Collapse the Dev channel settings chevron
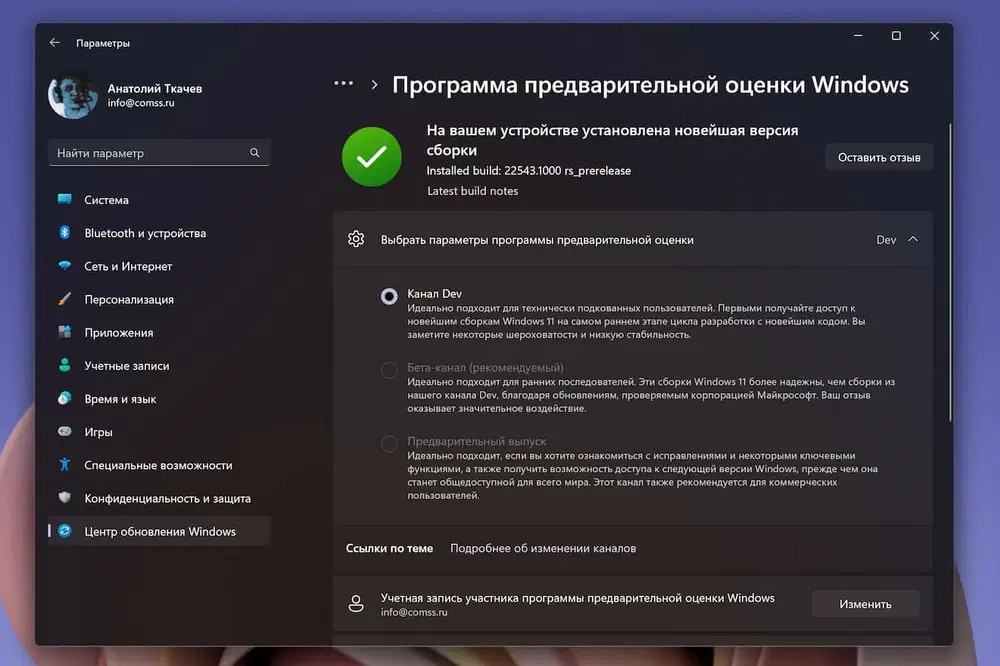The width and height of the screenshot is (1000, 666). 913,239
